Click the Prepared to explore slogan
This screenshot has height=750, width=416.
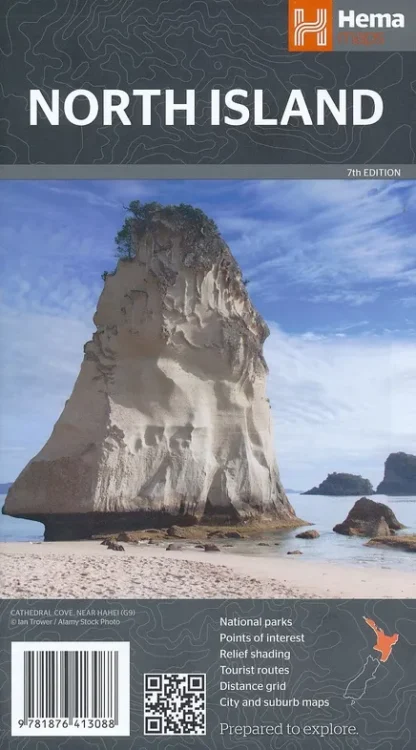click(289, 729)
